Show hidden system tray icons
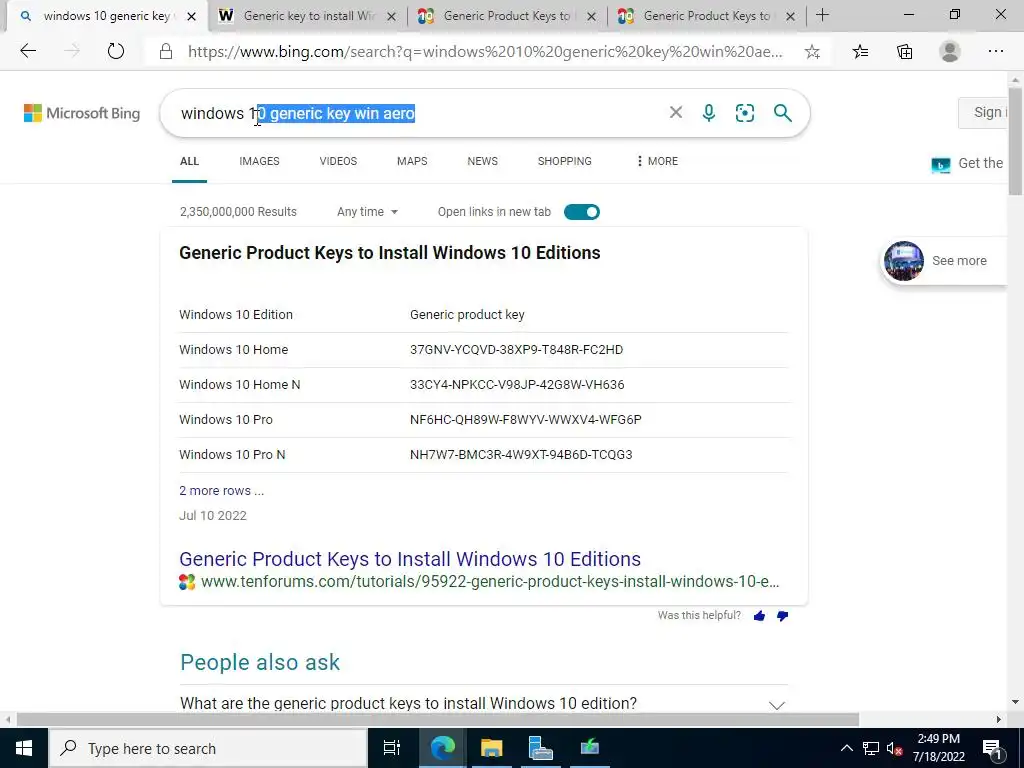 tap(846, 748)
